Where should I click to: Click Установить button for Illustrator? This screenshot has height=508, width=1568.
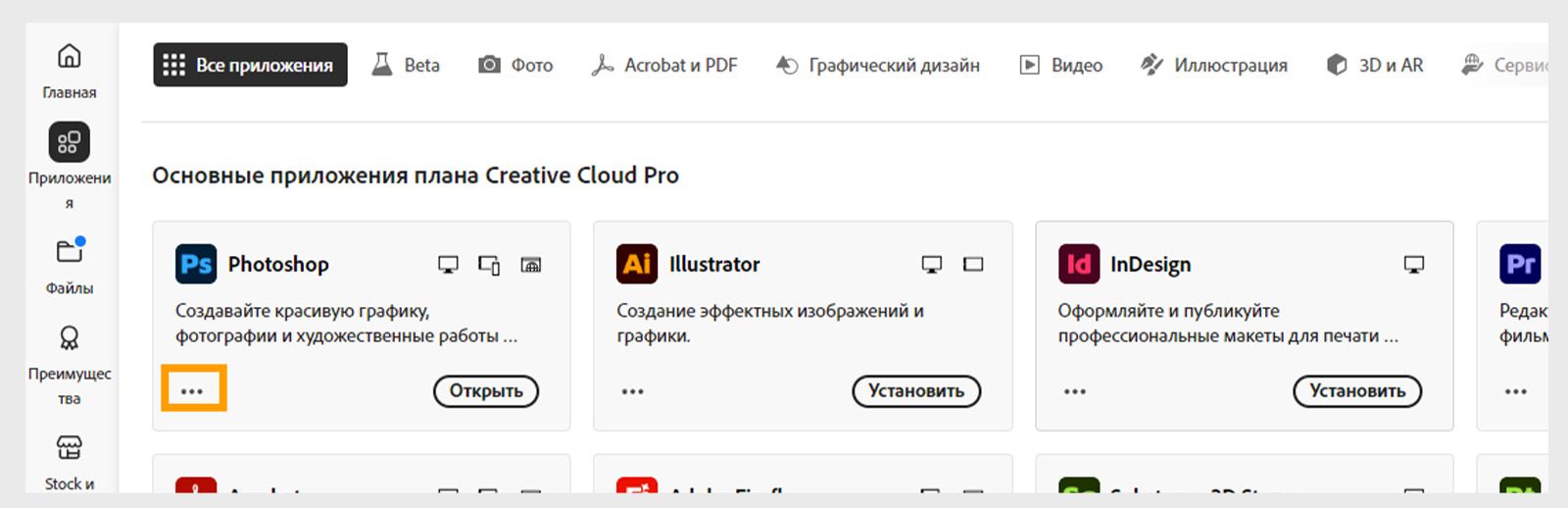tap(916, 391)
